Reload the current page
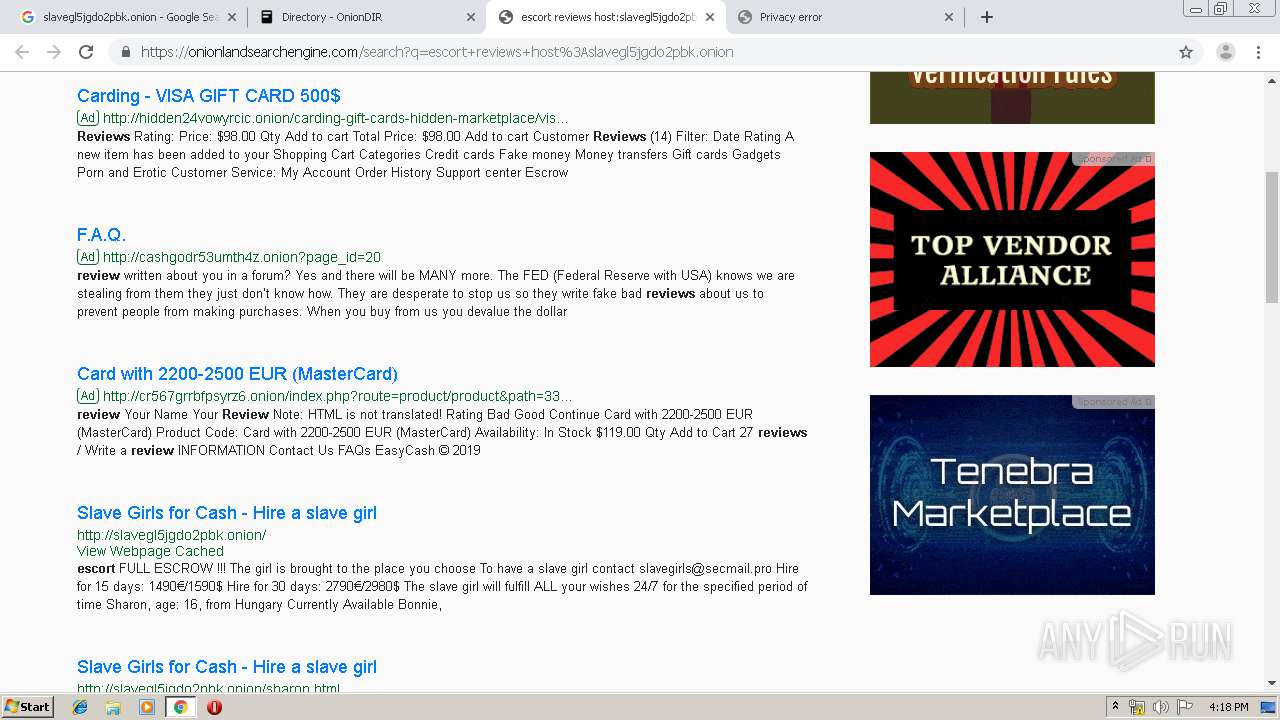This screenshot has width=1280, height=720. click(x=86, y=52)
